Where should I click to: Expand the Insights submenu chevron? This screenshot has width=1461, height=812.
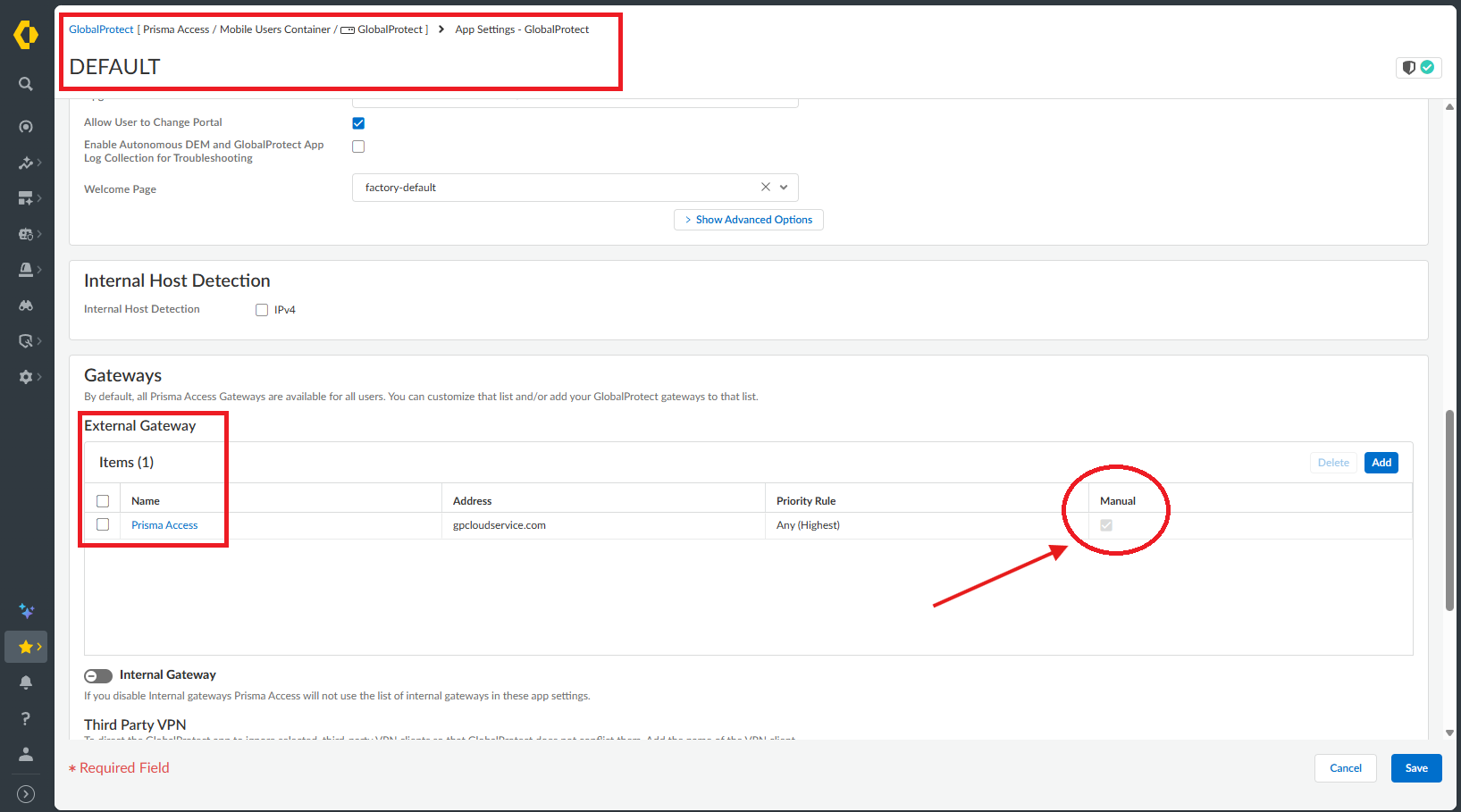coord(39,163)
